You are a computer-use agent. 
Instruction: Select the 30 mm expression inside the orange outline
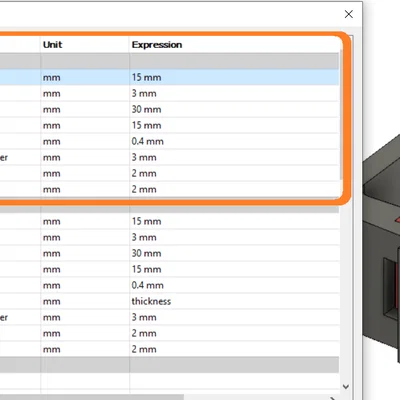(x=234, y=109)
